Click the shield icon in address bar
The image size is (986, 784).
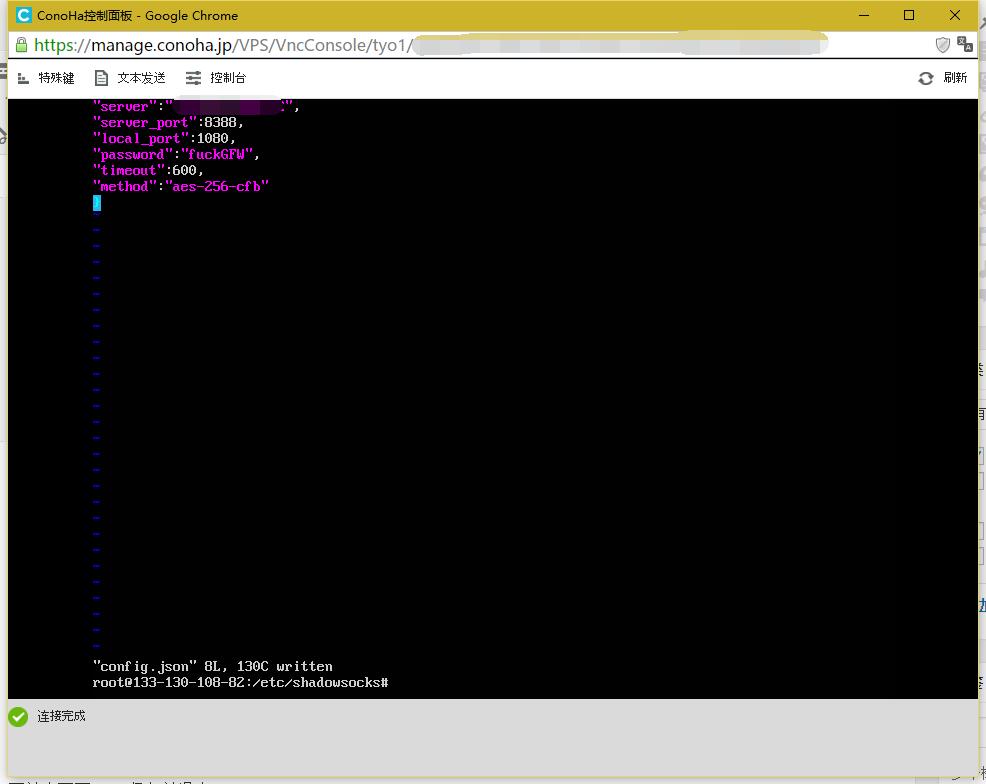(x=942, y=45)
